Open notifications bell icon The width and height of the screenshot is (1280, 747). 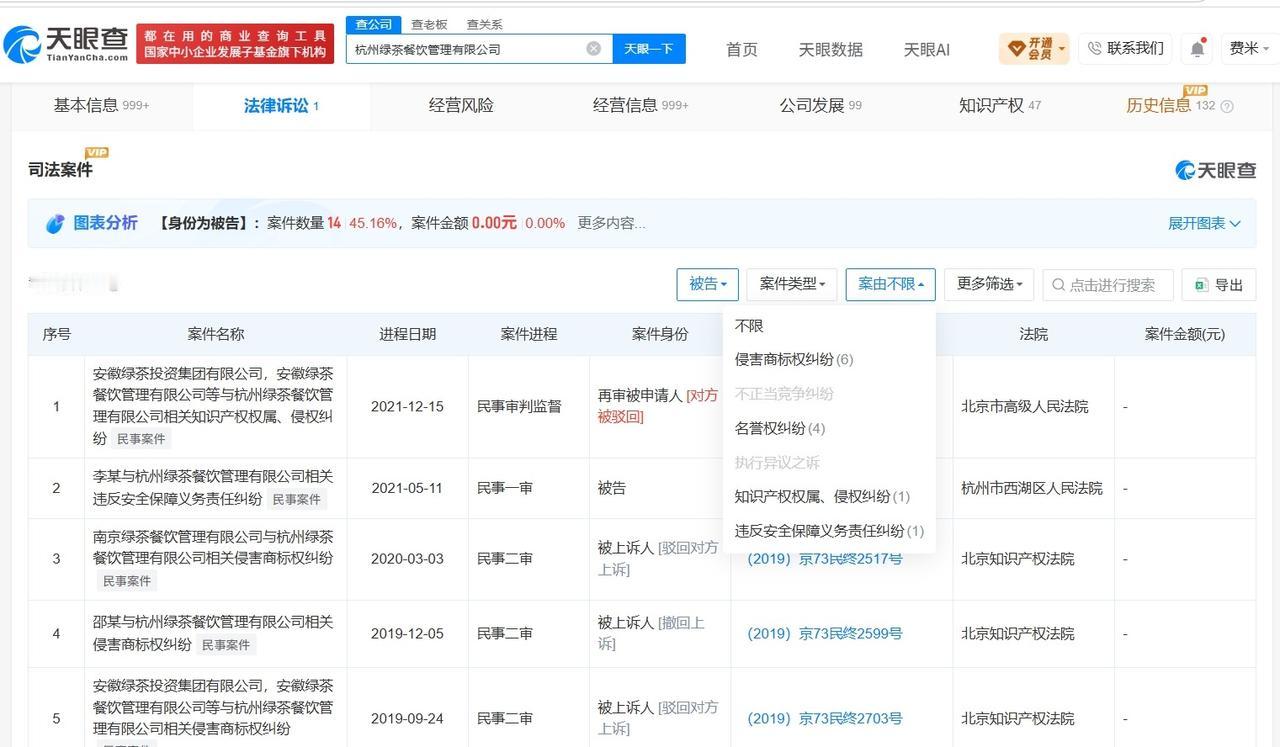pos(1197,48)
